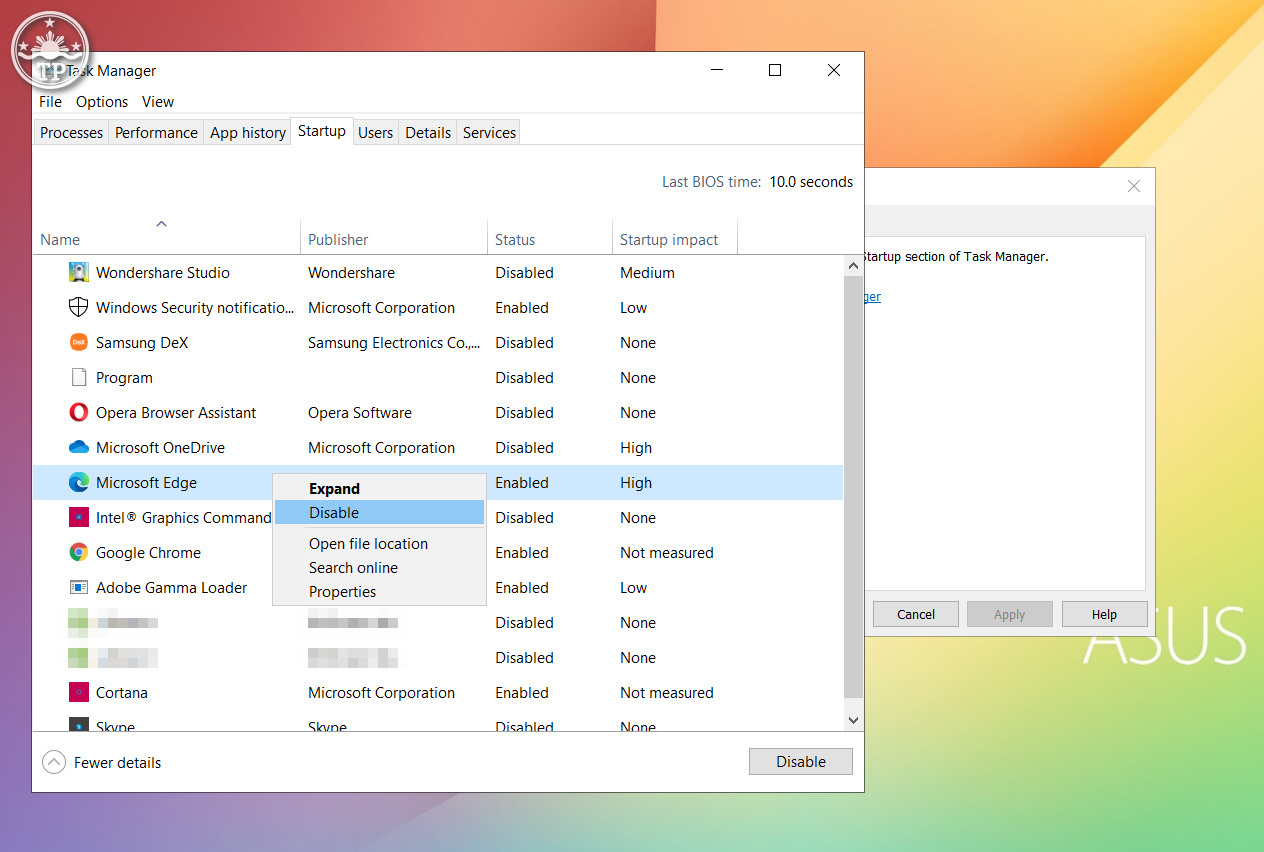Select the Adobe Gamma Loader name
This screenshot has width=1264, height=852.
[171, 587]
